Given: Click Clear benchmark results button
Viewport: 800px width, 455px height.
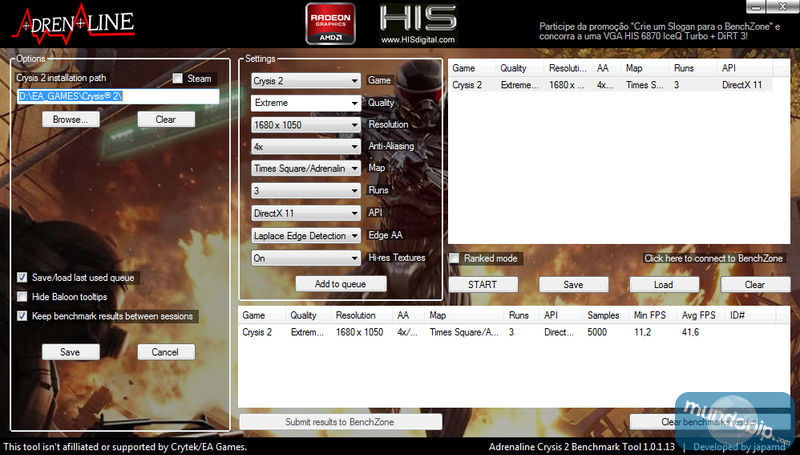Looking at the screenshot, I should pyautogui.click(x=710, y=422).
